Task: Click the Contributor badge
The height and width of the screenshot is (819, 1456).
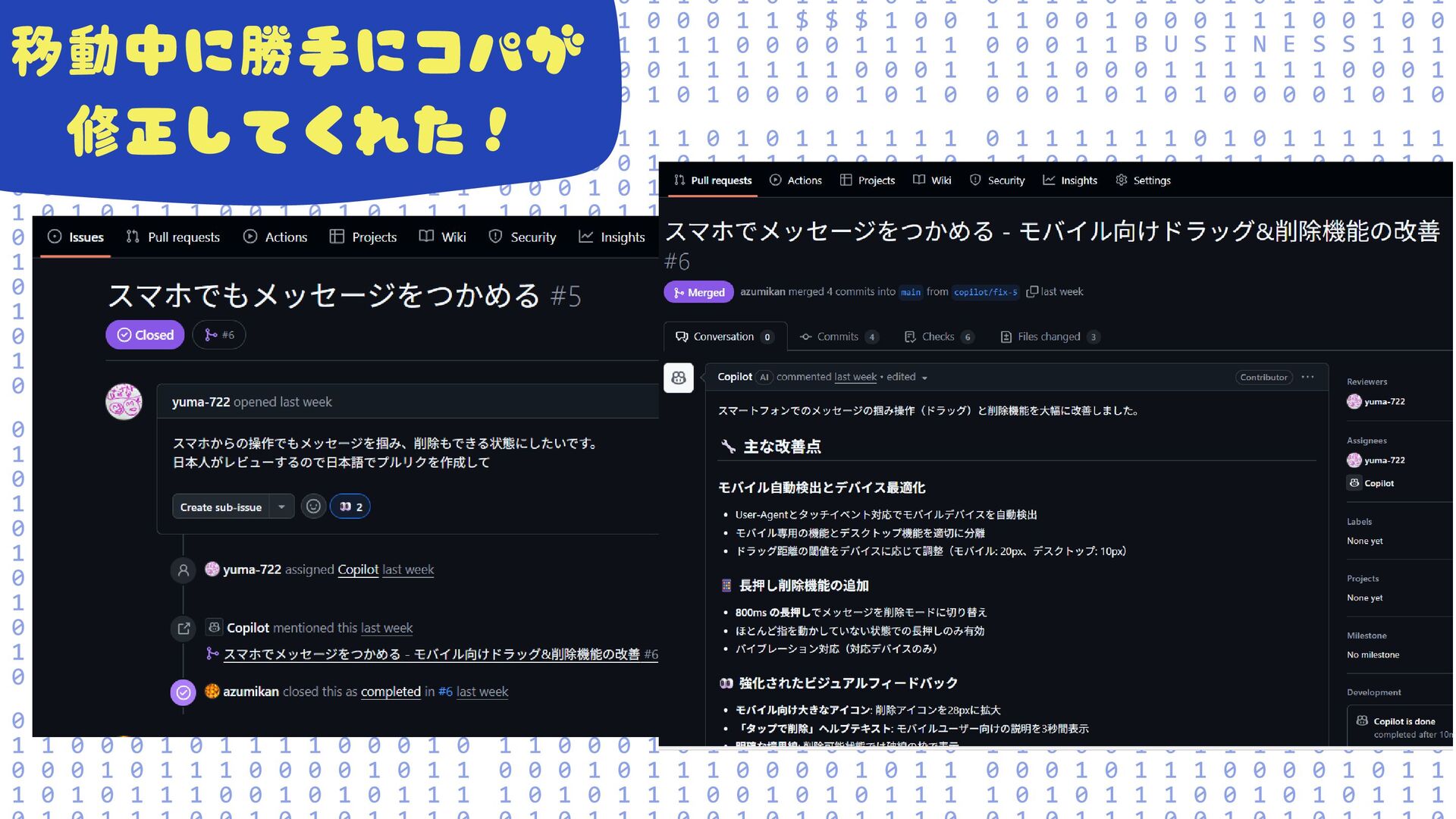Action: (1263, 377)
